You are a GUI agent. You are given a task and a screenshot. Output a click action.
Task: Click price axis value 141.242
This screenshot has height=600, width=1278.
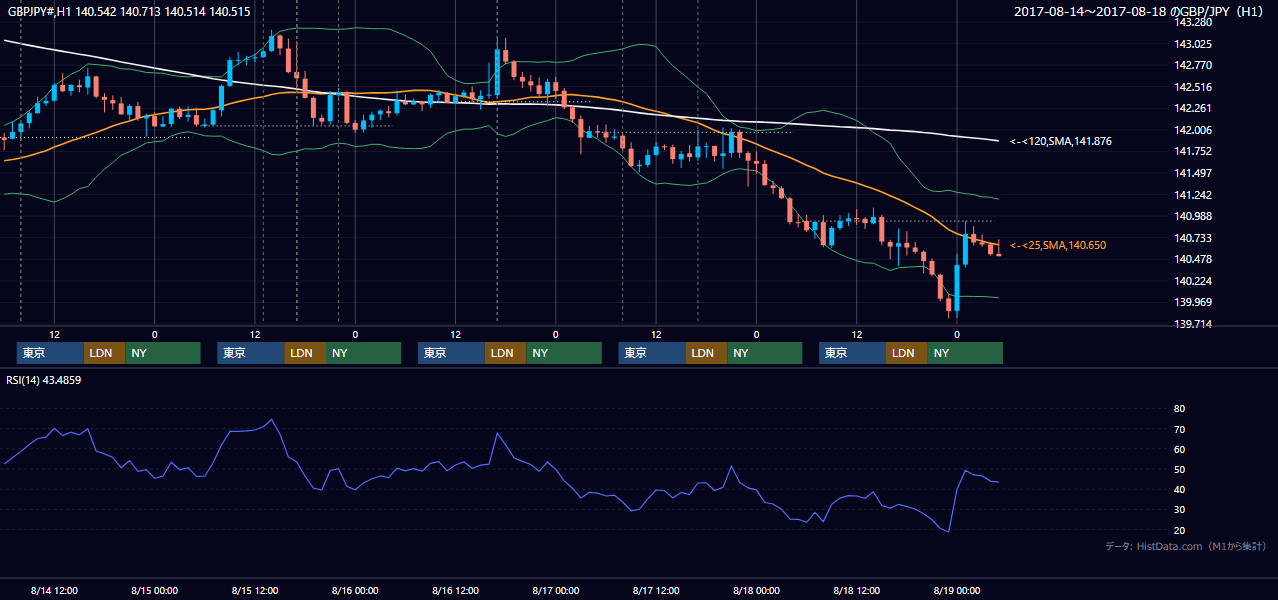point(1193,195)
